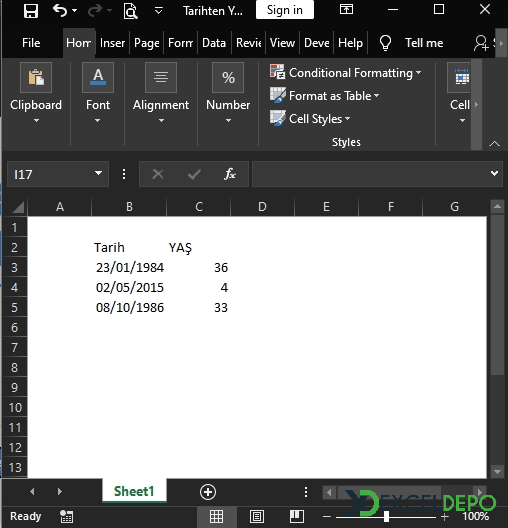Click the Sign in button
Viewport: 508px width, 528px height.
(x=285, y=10)
